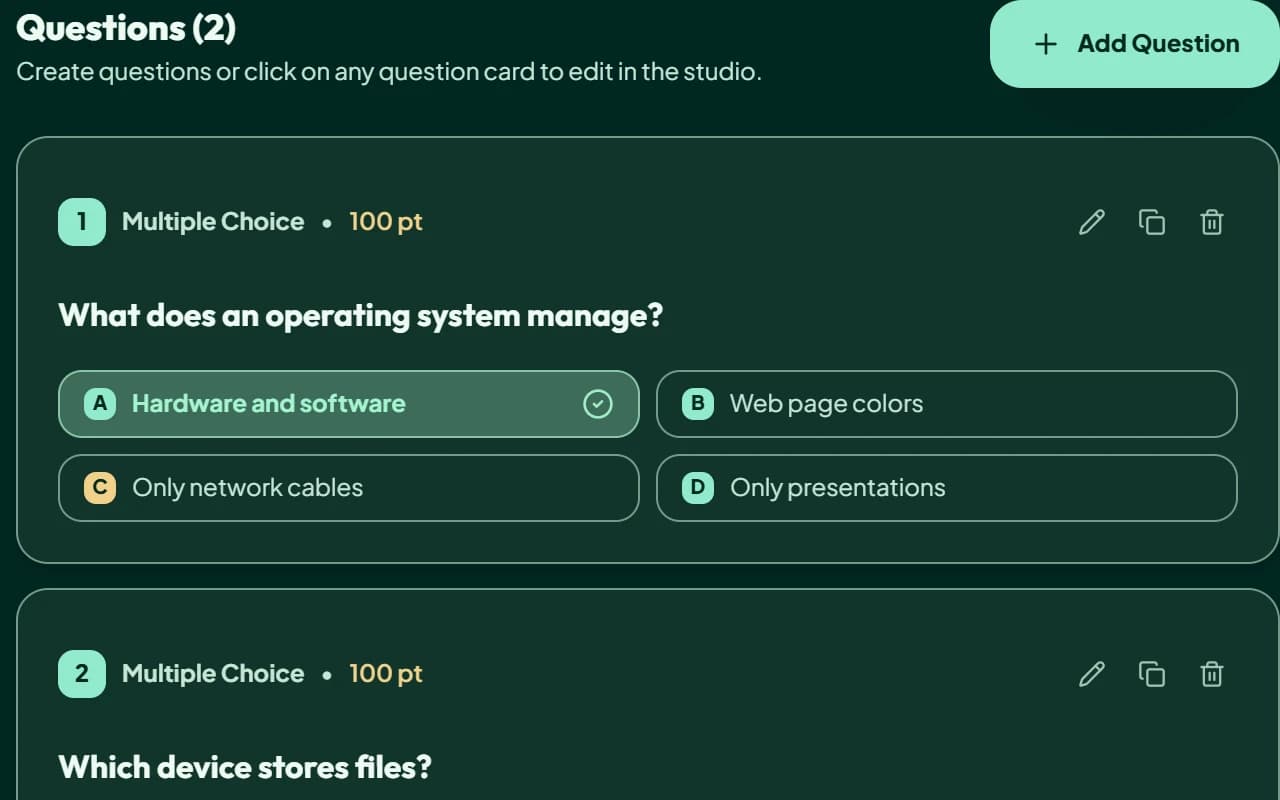The image size is (1280, 800).
Task: Edit question 2 with the pencil icon
Action: click(x=1092, y=674)
